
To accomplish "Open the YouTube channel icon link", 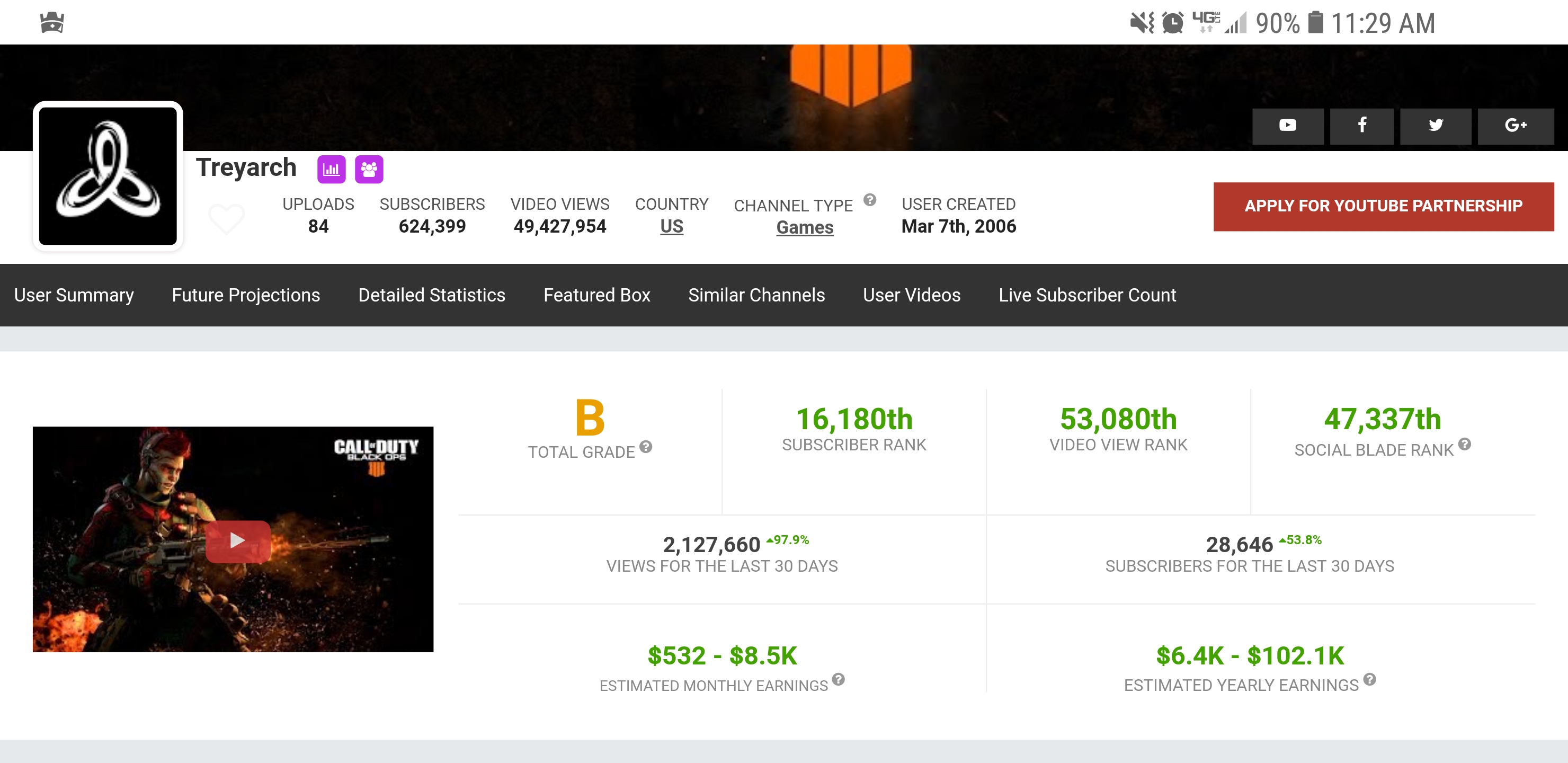I will 1287,126.
